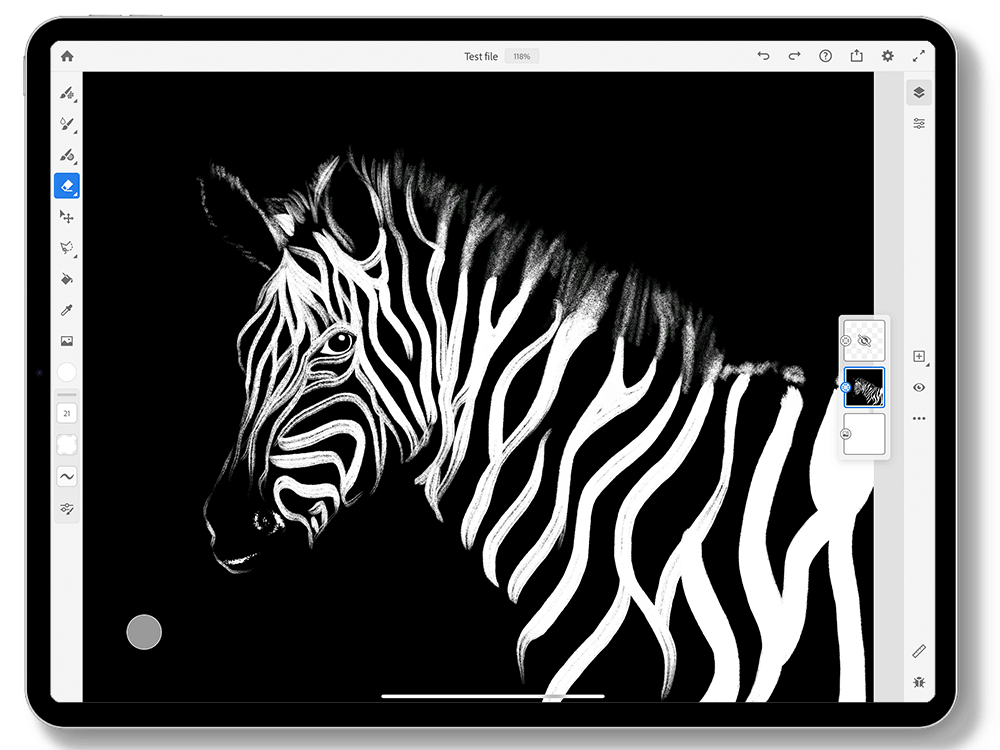Open the Share export menu
The image size is (1000, 750).
click(856, 57)
